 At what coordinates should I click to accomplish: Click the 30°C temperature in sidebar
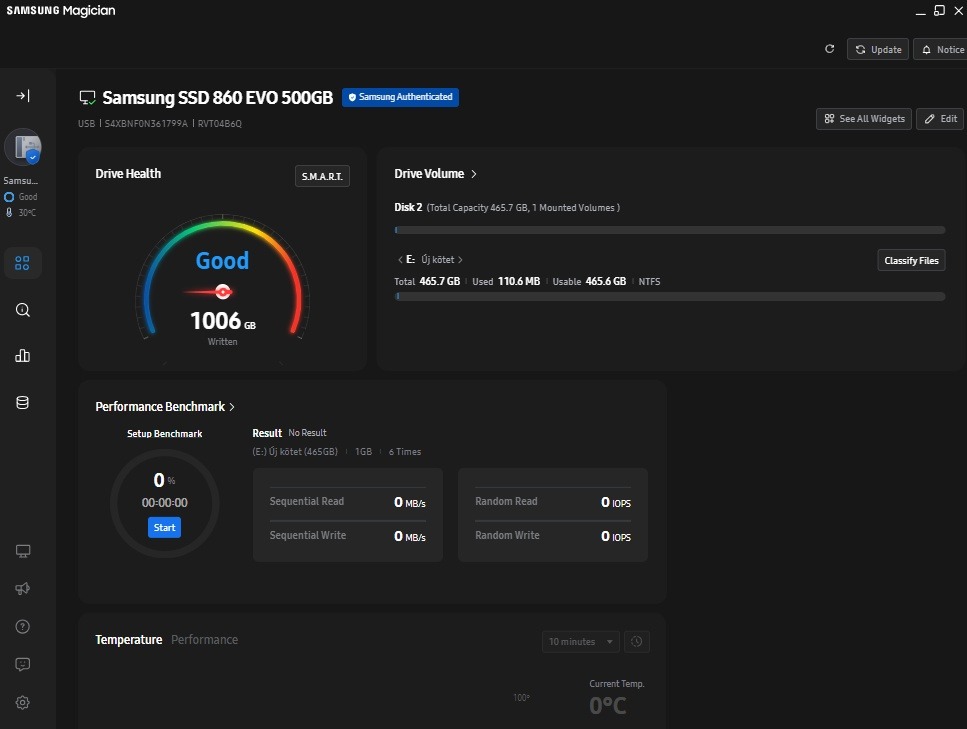(21, 212)
